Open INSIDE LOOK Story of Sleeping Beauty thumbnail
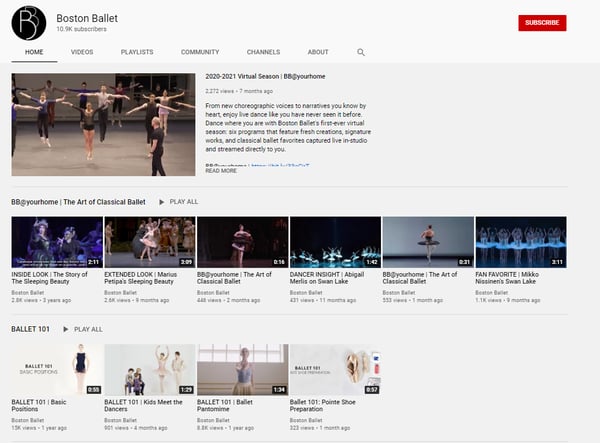Screen dimensions: 600x443 click(x=57, y=242)
